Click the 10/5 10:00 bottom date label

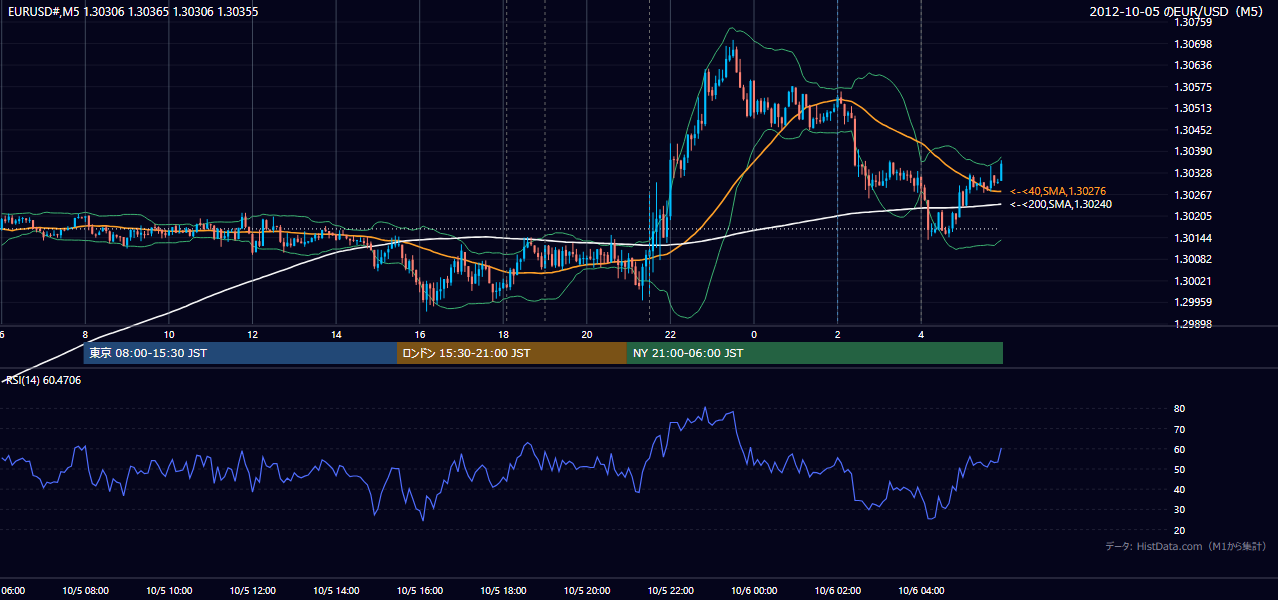pyautogui.click(x=169, y=590)
